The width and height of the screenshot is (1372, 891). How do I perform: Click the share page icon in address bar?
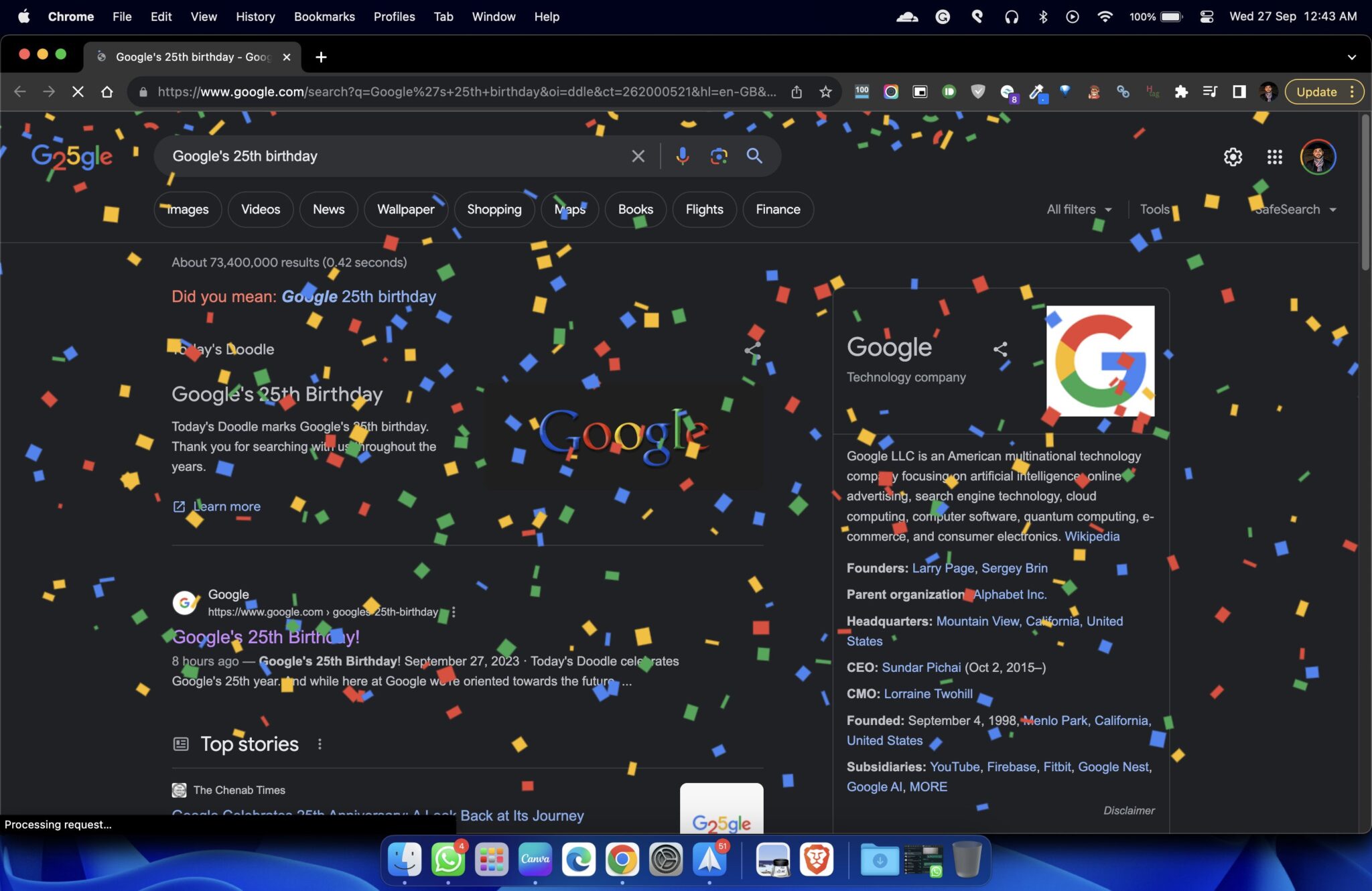pyautogui.click(x=797, y=92)
